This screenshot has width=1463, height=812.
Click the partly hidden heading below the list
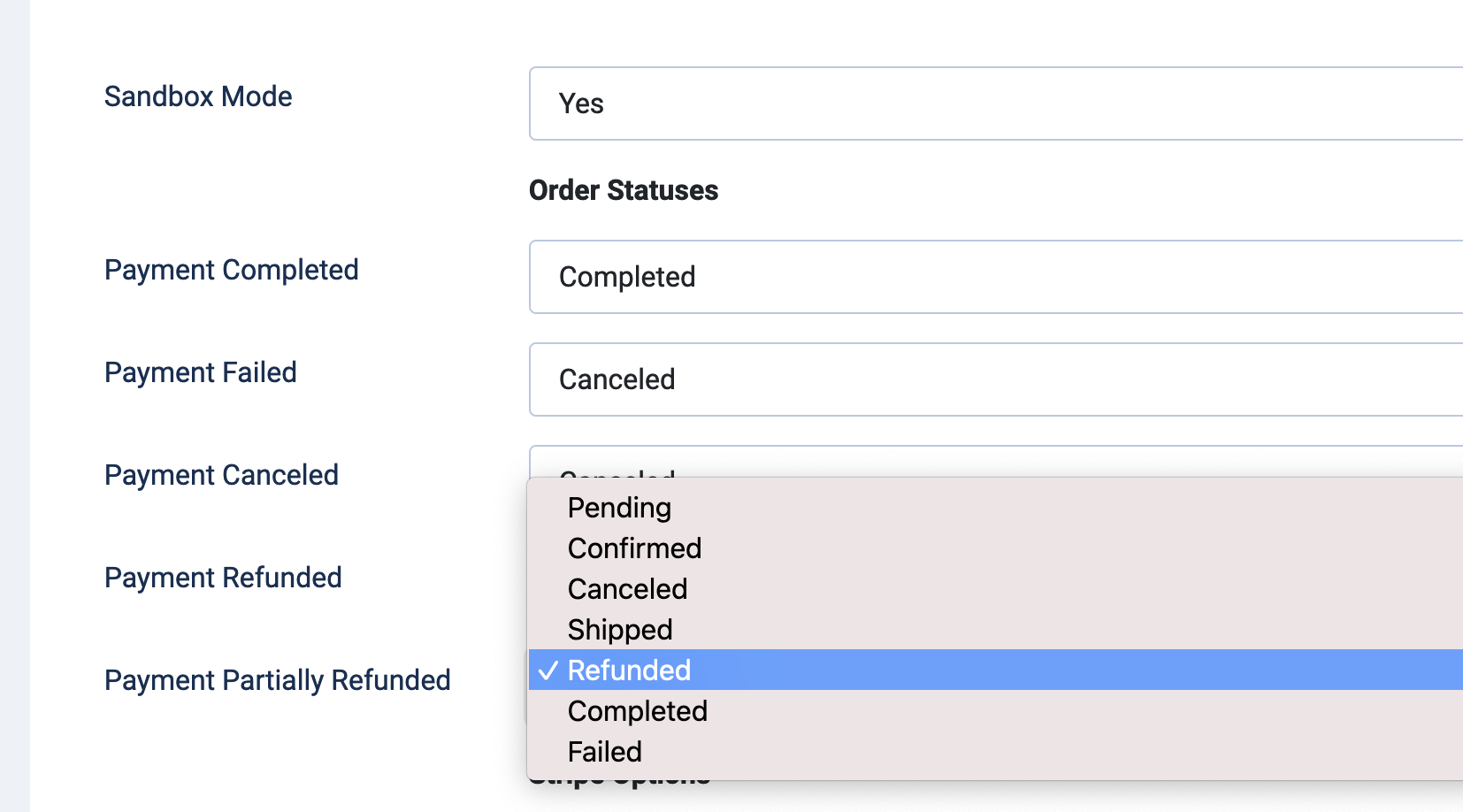coord(619,784)
